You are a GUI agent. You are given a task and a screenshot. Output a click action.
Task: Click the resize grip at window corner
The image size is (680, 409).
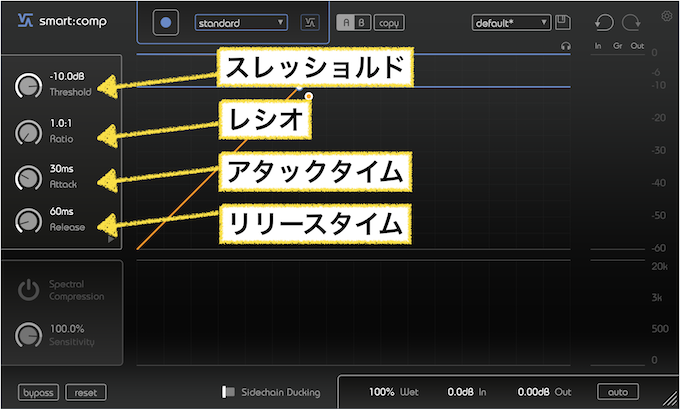(x=670, y=397)
